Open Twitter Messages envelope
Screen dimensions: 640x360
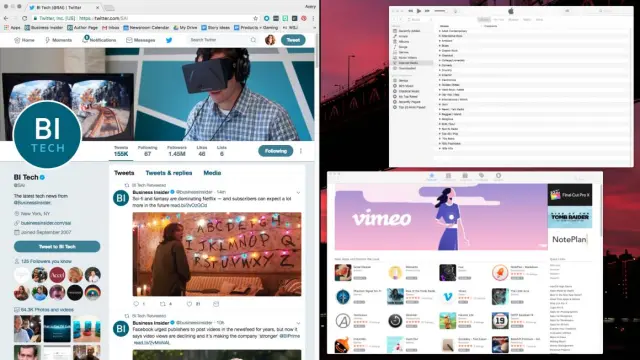[x=140, y=40]
